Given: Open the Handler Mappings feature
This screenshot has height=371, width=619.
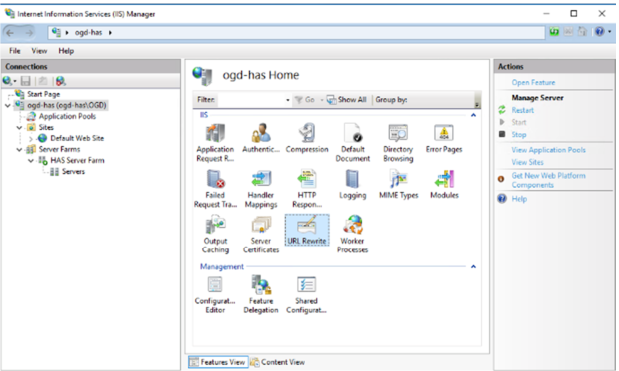Looking at the screenshot, I should pyautogui.click(x=261, y=189).
